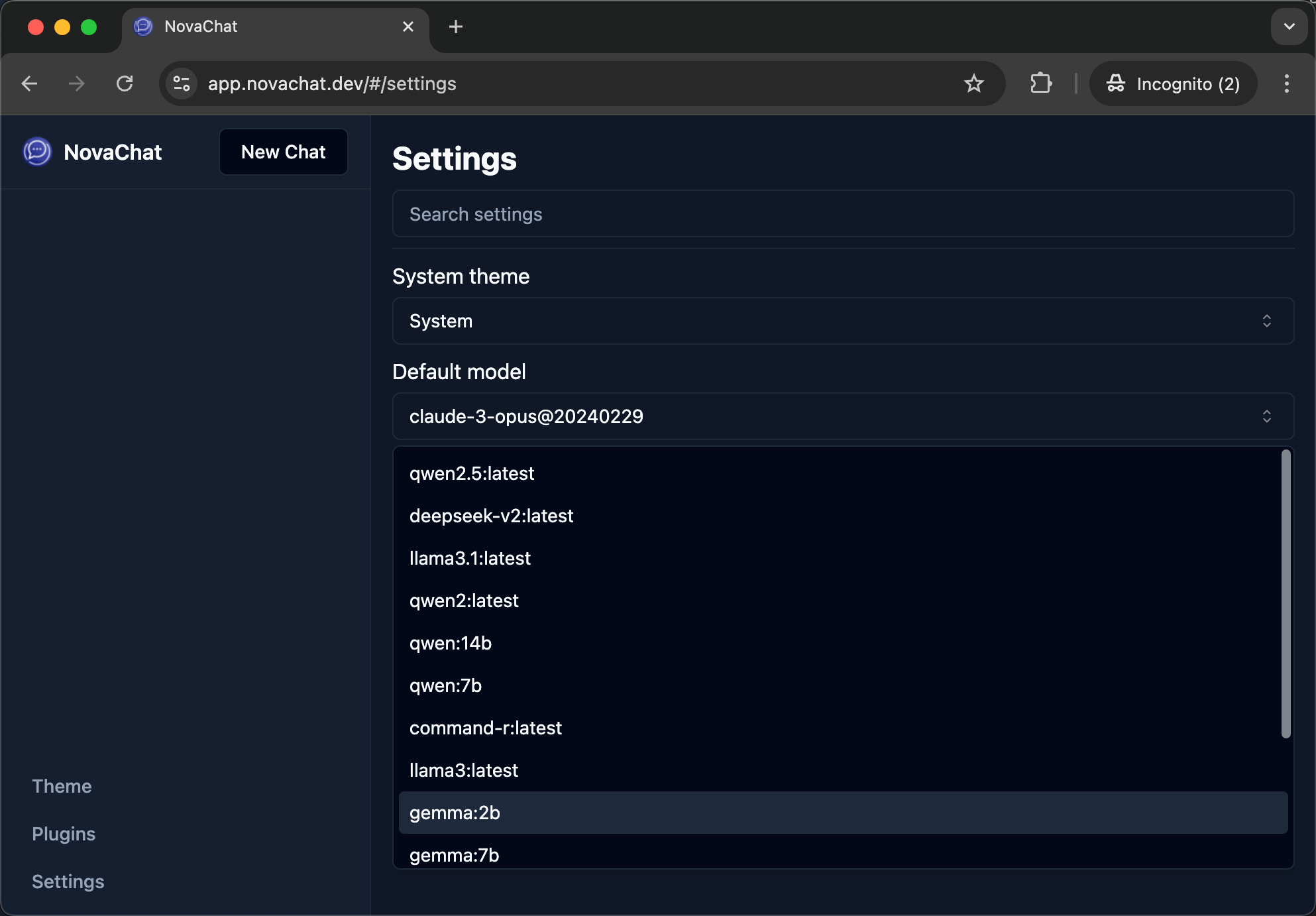Image resolution: width=1316 pixels, height=916 pixels.
Task: Expand the System theme dropdown
Action: coord(843,321)
